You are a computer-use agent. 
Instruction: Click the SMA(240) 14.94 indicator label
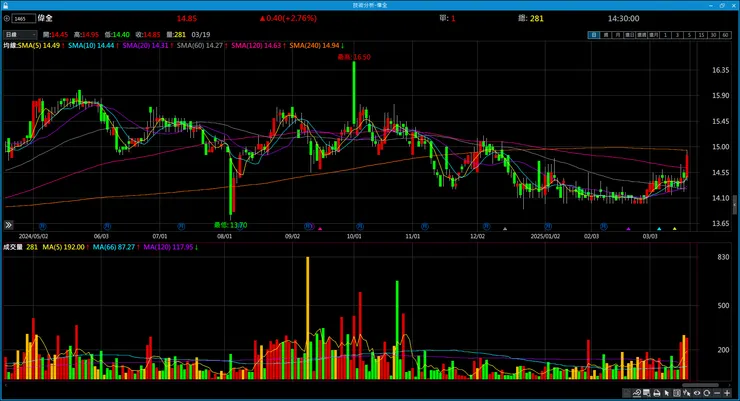(314, 45)
